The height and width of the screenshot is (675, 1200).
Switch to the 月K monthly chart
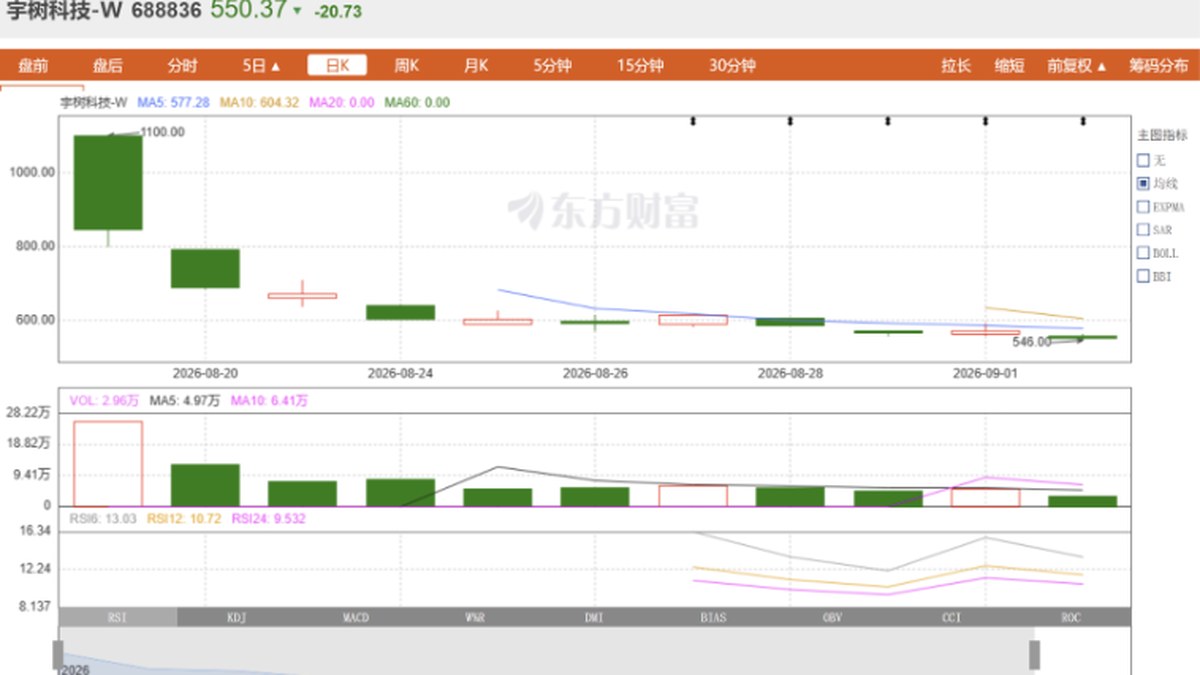click(x=476, y=66)
